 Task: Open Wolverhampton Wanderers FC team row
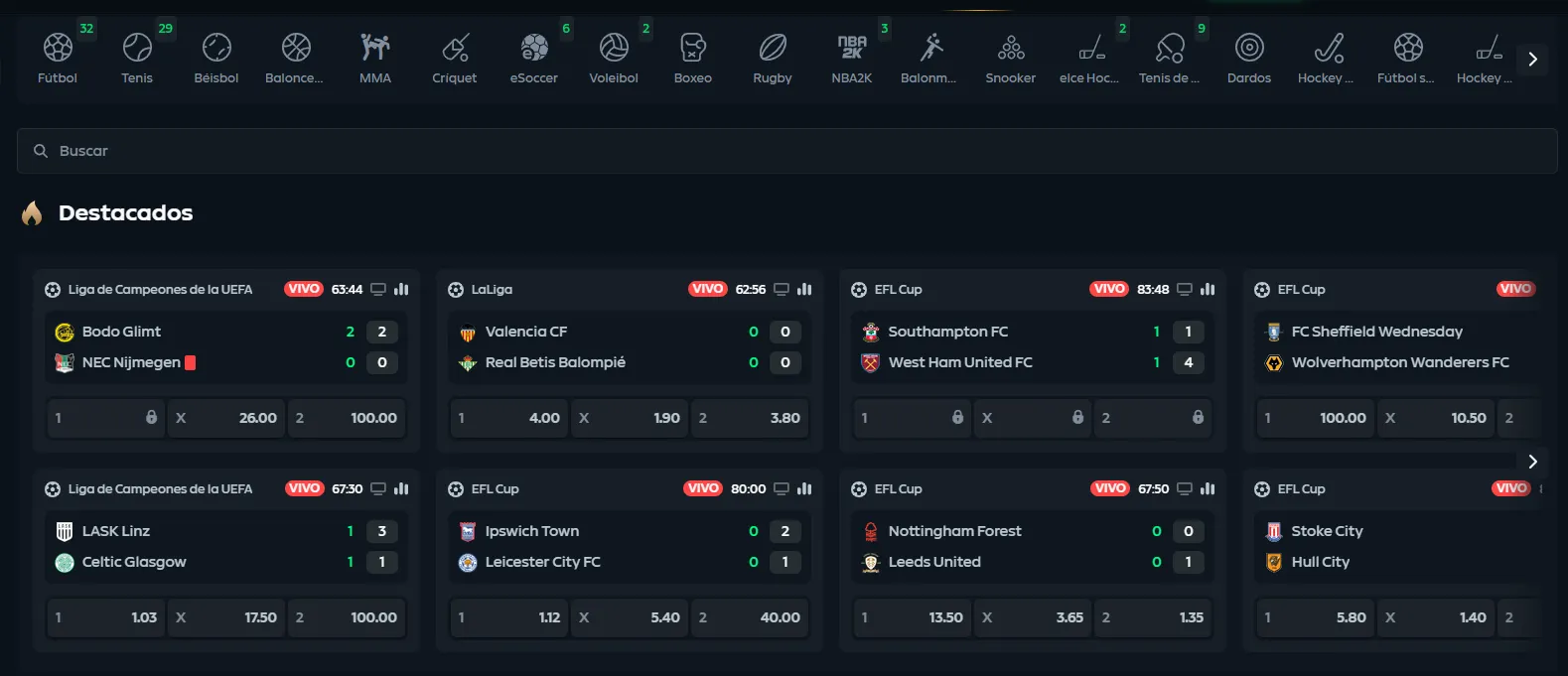(1400, 362)
